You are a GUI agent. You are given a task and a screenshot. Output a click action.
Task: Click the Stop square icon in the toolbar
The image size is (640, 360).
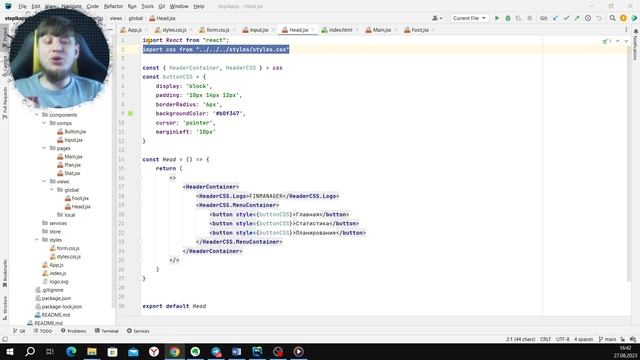pyautogui.click(x=529, y=18)
